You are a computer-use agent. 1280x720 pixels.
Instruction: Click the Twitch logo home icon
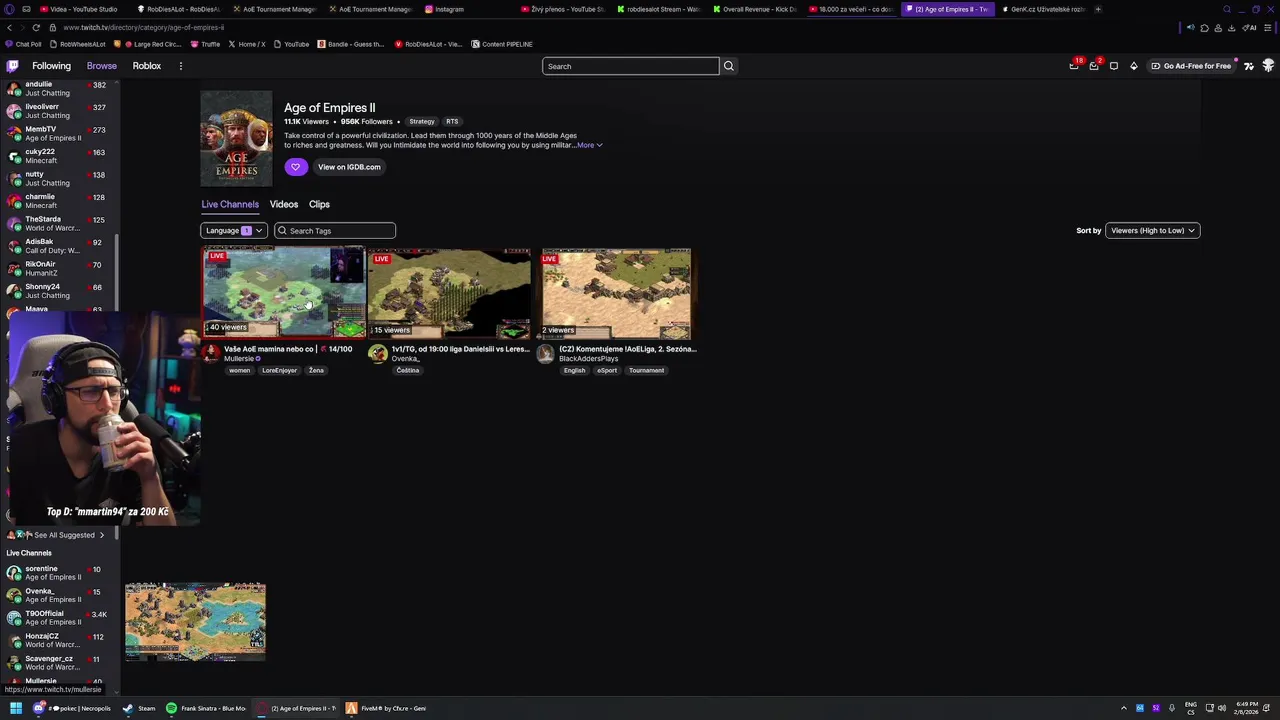[12, 66]
